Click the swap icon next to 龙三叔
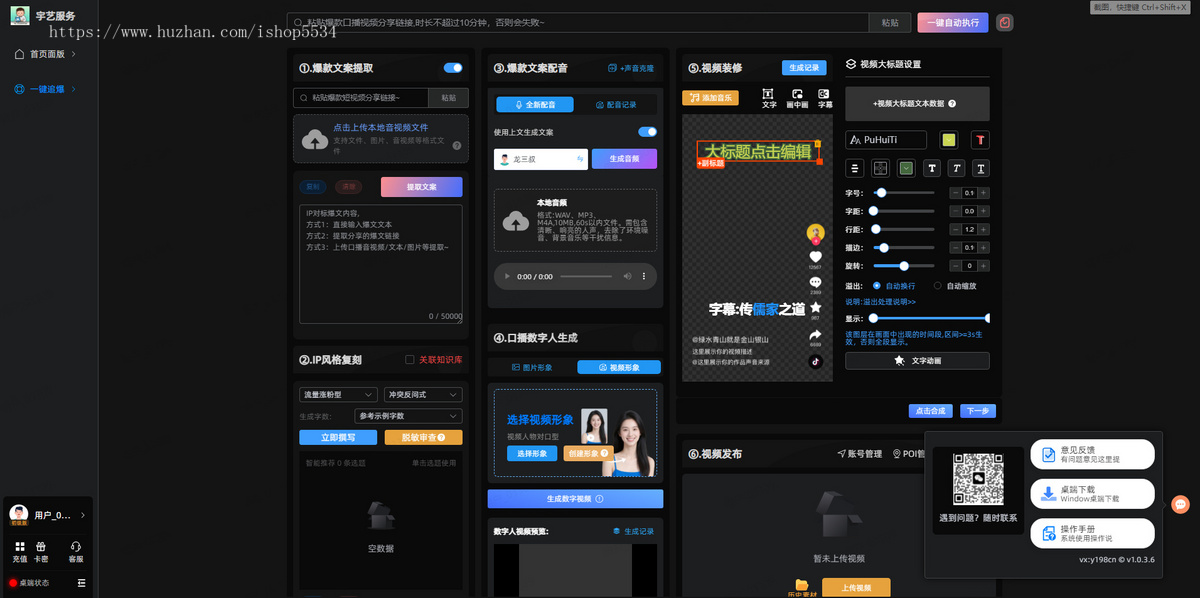1200x598 pixels. [x=580, y=159]
